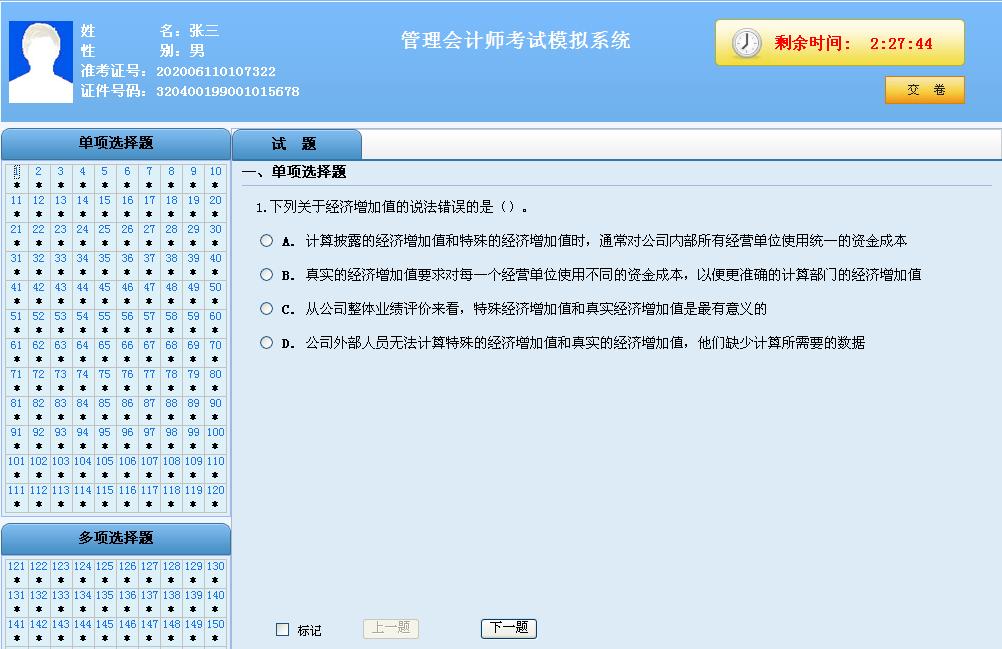Viewport: 1002px width, 649px height.
Task: Select question 120 in navigator
Action: coord(215,491)
